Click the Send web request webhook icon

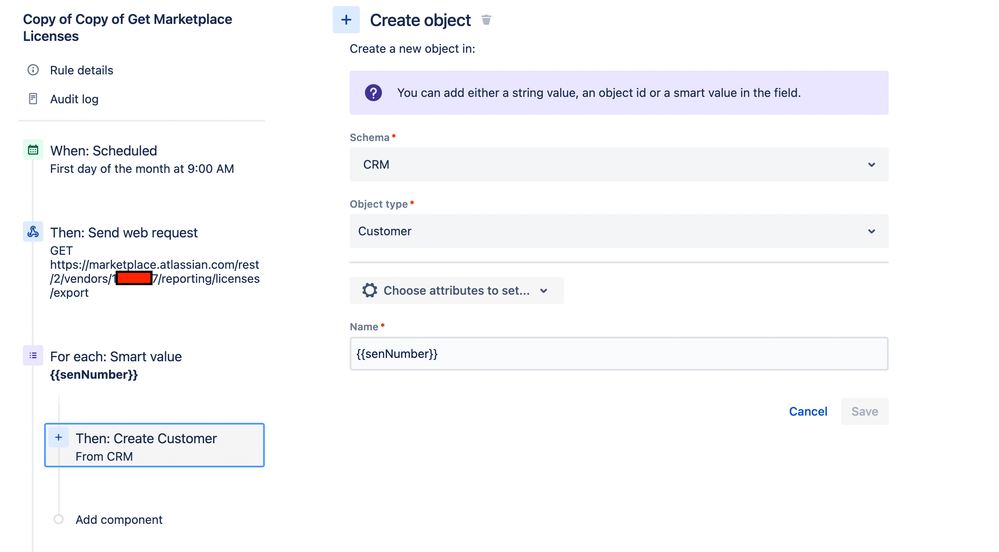coord(33,231)
